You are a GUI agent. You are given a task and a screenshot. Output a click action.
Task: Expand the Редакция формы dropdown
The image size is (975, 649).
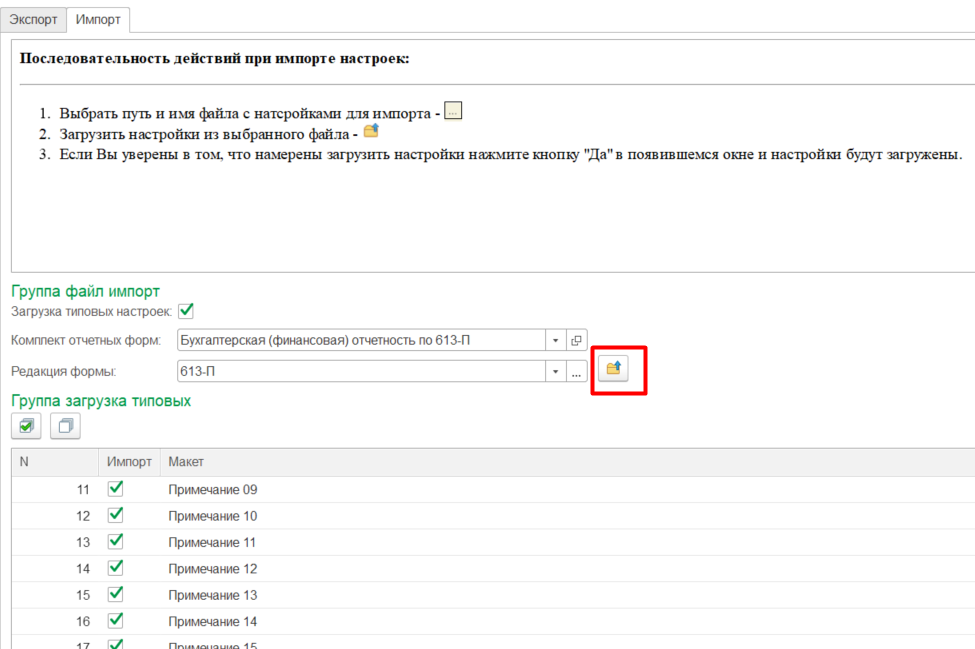[x=555, y=372]
